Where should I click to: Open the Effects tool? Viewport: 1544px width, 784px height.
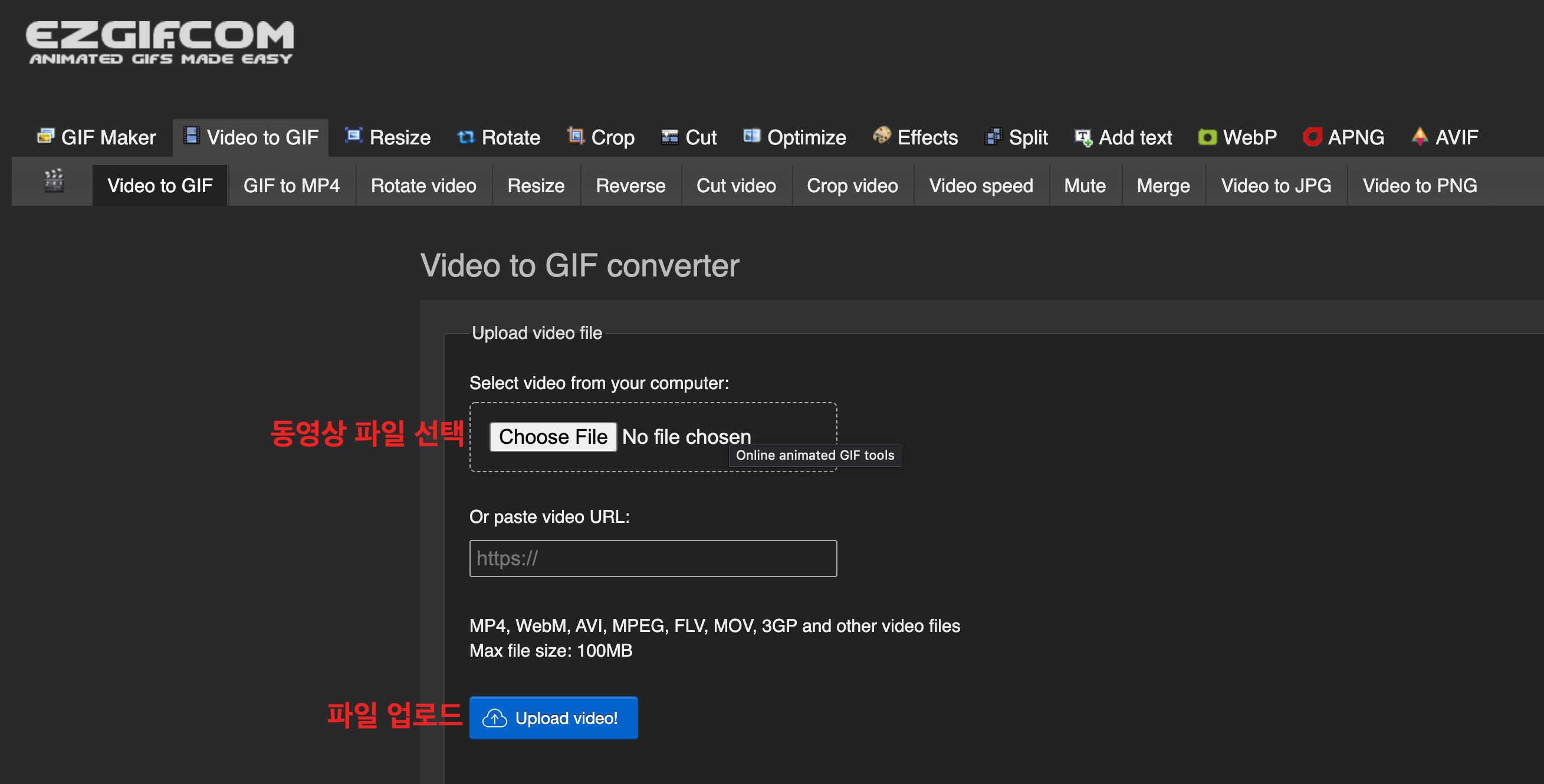pyautogui.click(x=915, y=138)
